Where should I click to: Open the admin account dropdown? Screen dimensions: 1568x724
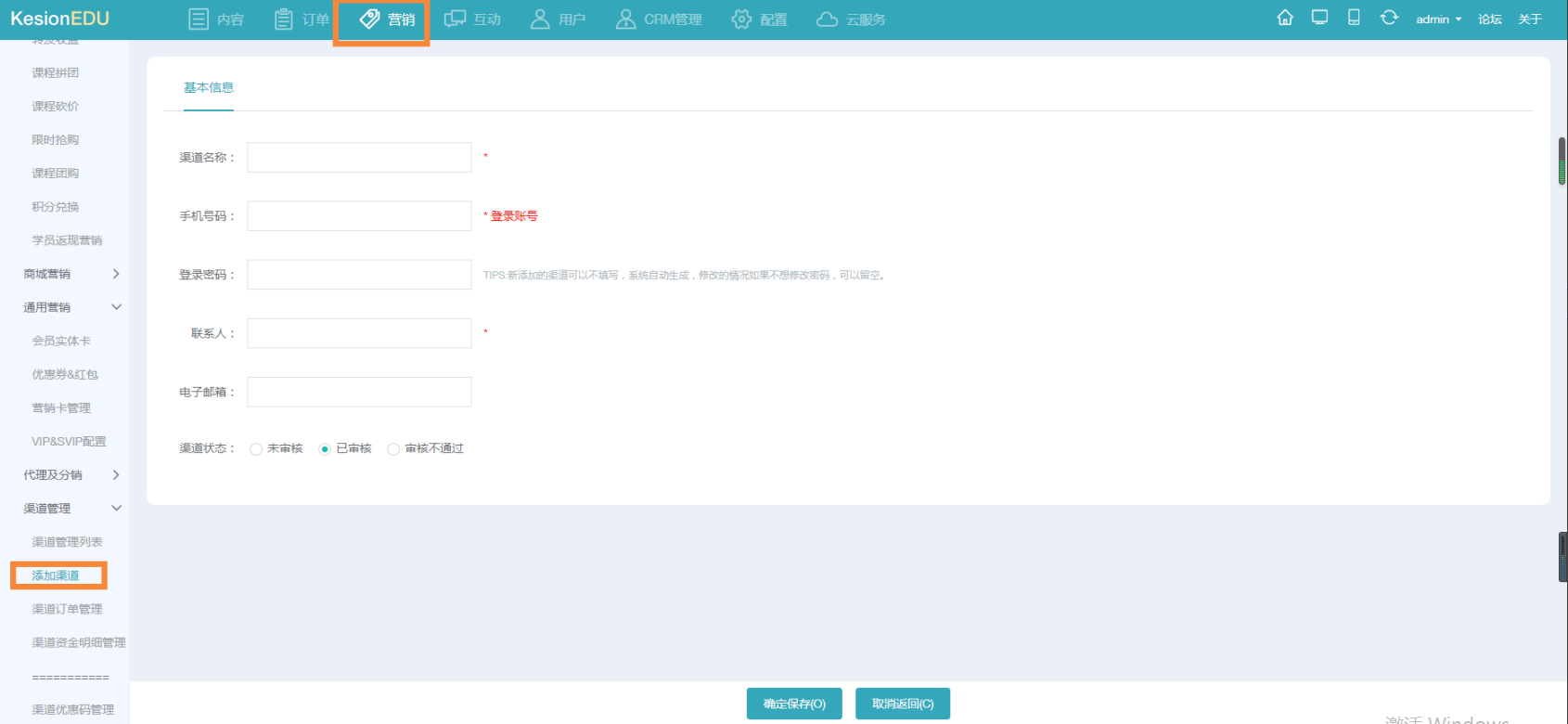coord(1438,19)
